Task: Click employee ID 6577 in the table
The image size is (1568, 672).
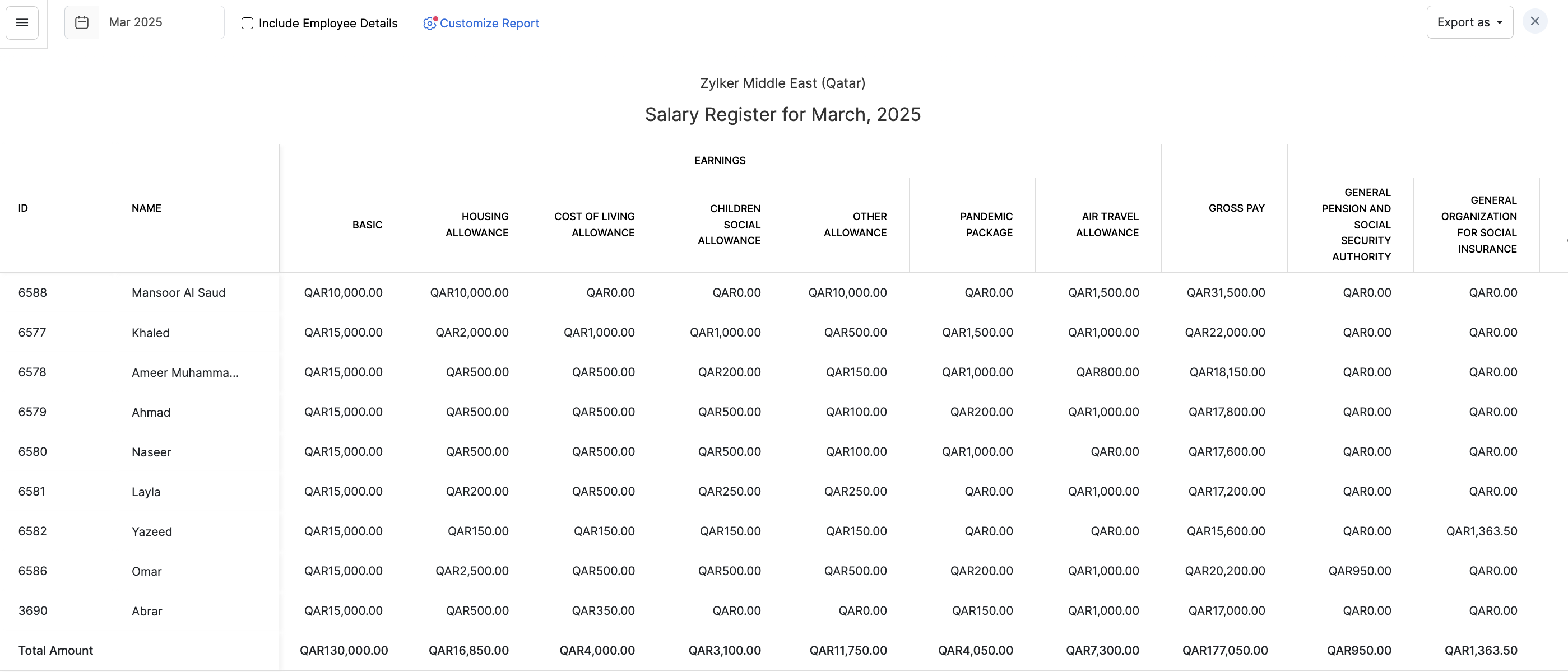Action: (x=33, y=333)
